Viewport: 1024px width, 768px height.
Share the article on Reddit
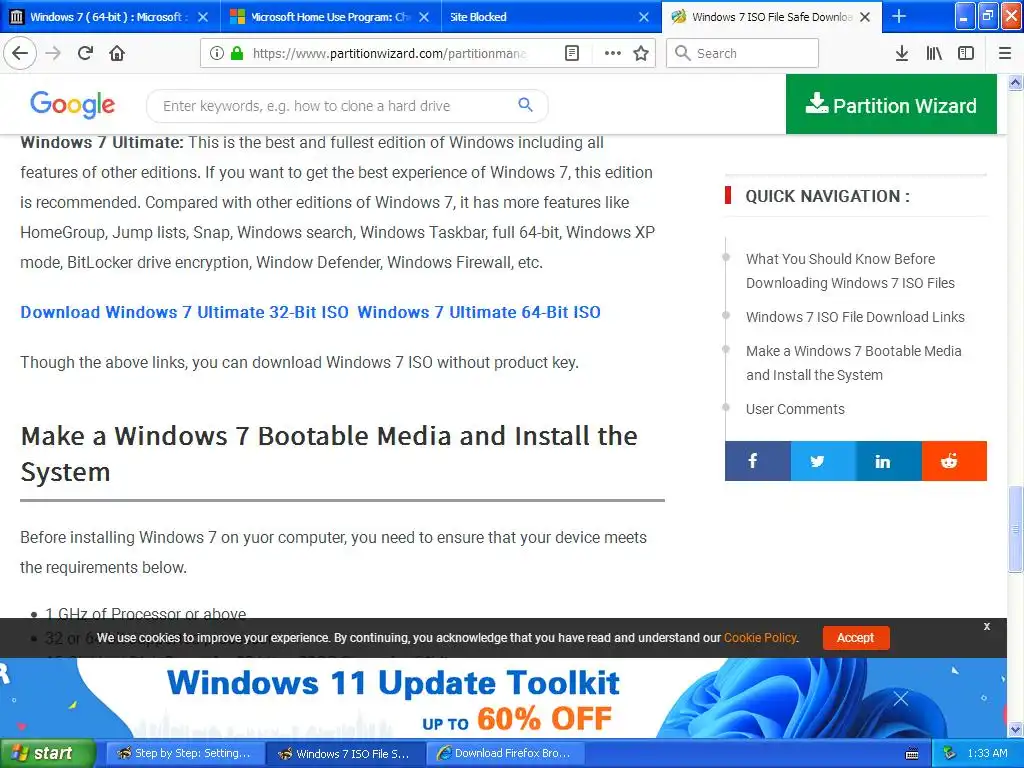954,461
